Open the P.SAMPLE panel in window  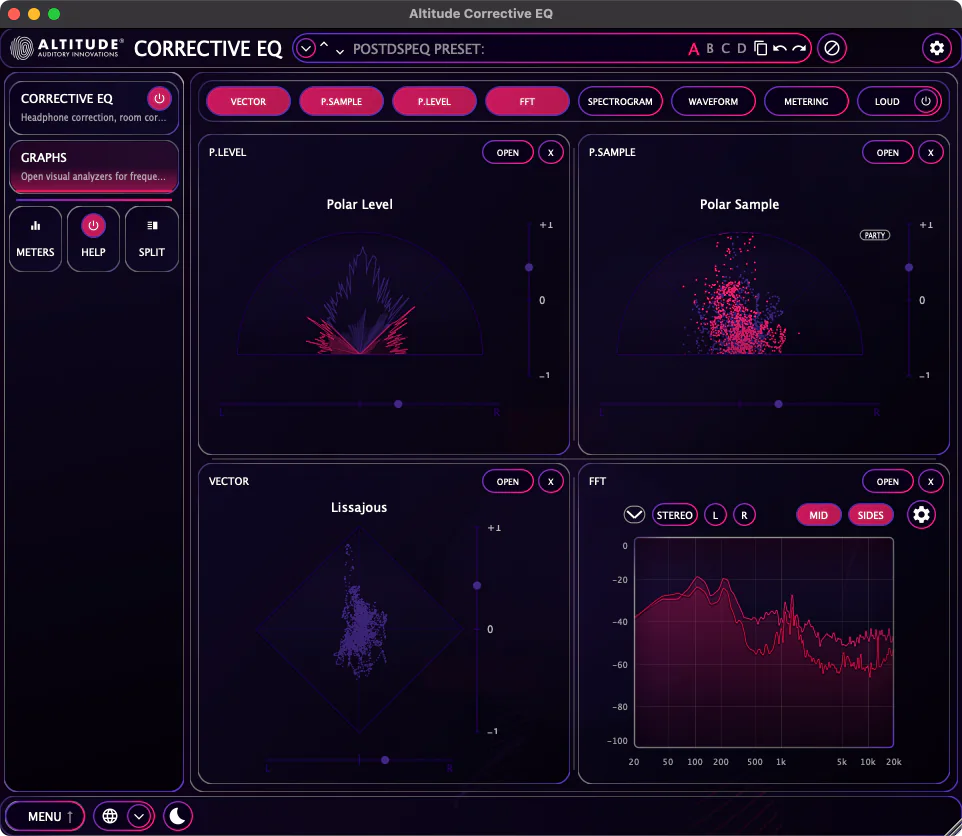(x=887, y=153)
